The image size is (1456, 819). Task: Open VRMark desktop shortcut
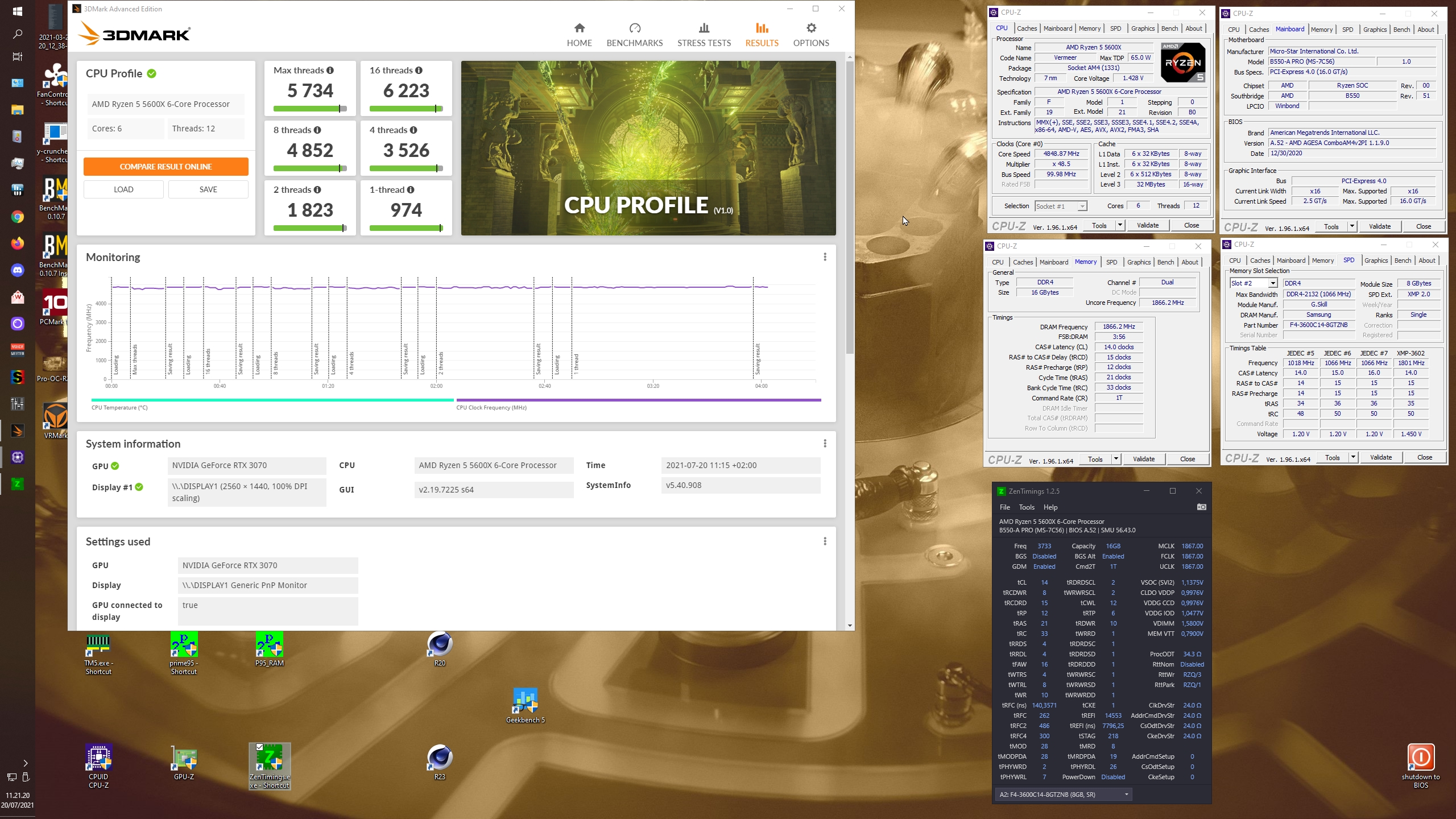click(55, 421)
